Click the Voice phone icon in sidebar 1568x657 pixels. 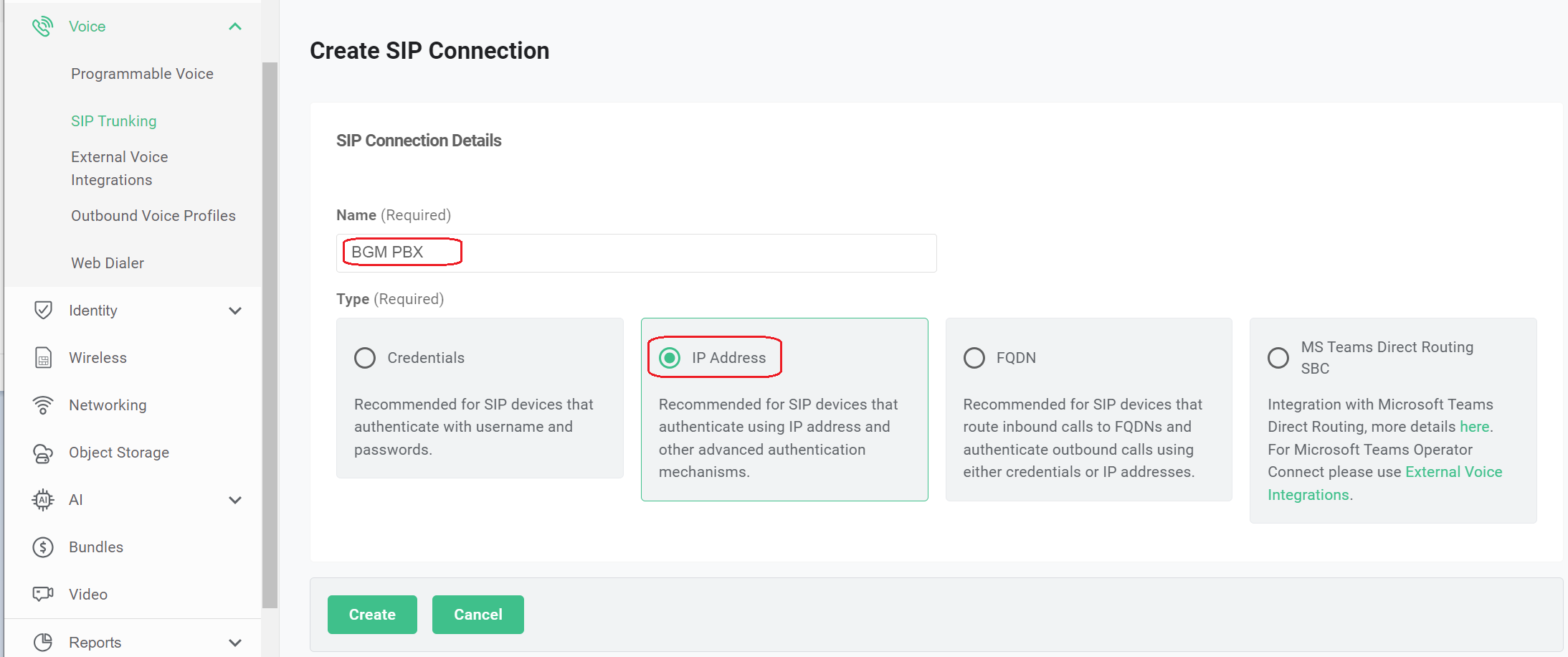tap(43, 27)
